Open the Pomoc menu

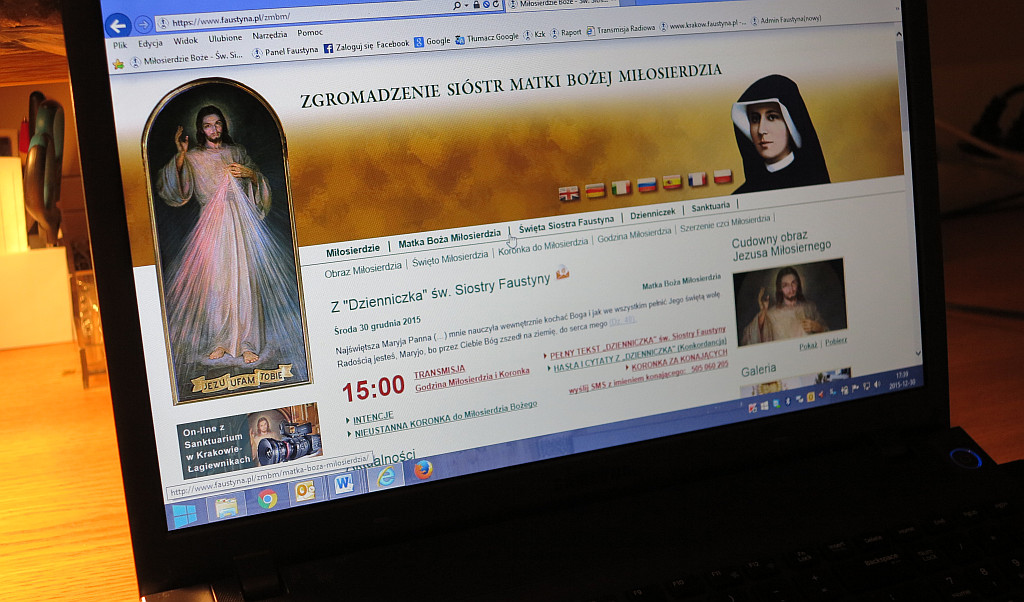point(310,32)
